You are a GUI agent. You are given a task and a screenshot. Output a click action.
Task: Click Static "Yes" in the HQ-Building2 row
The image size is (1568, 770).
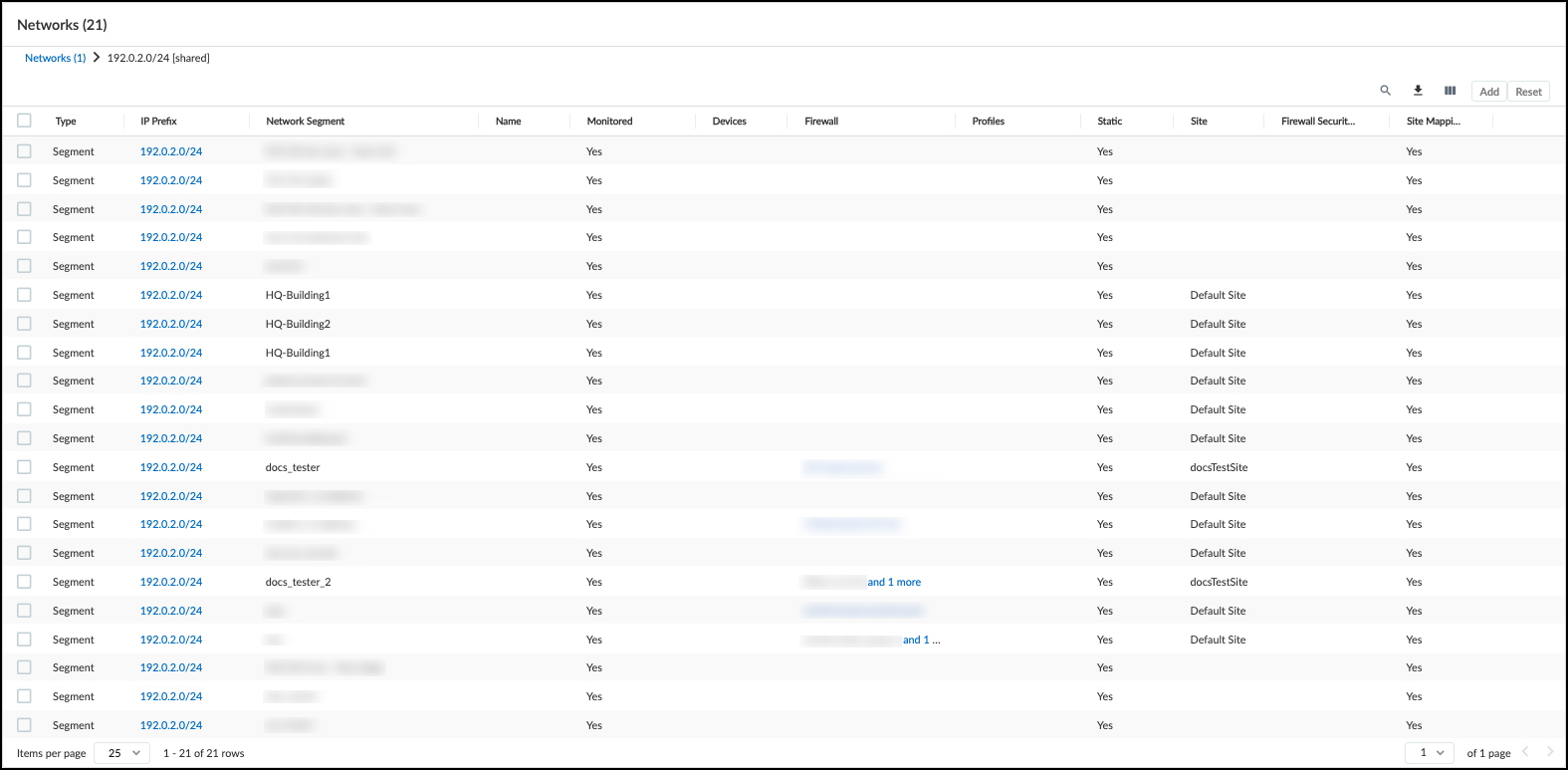coord(1105,324)
